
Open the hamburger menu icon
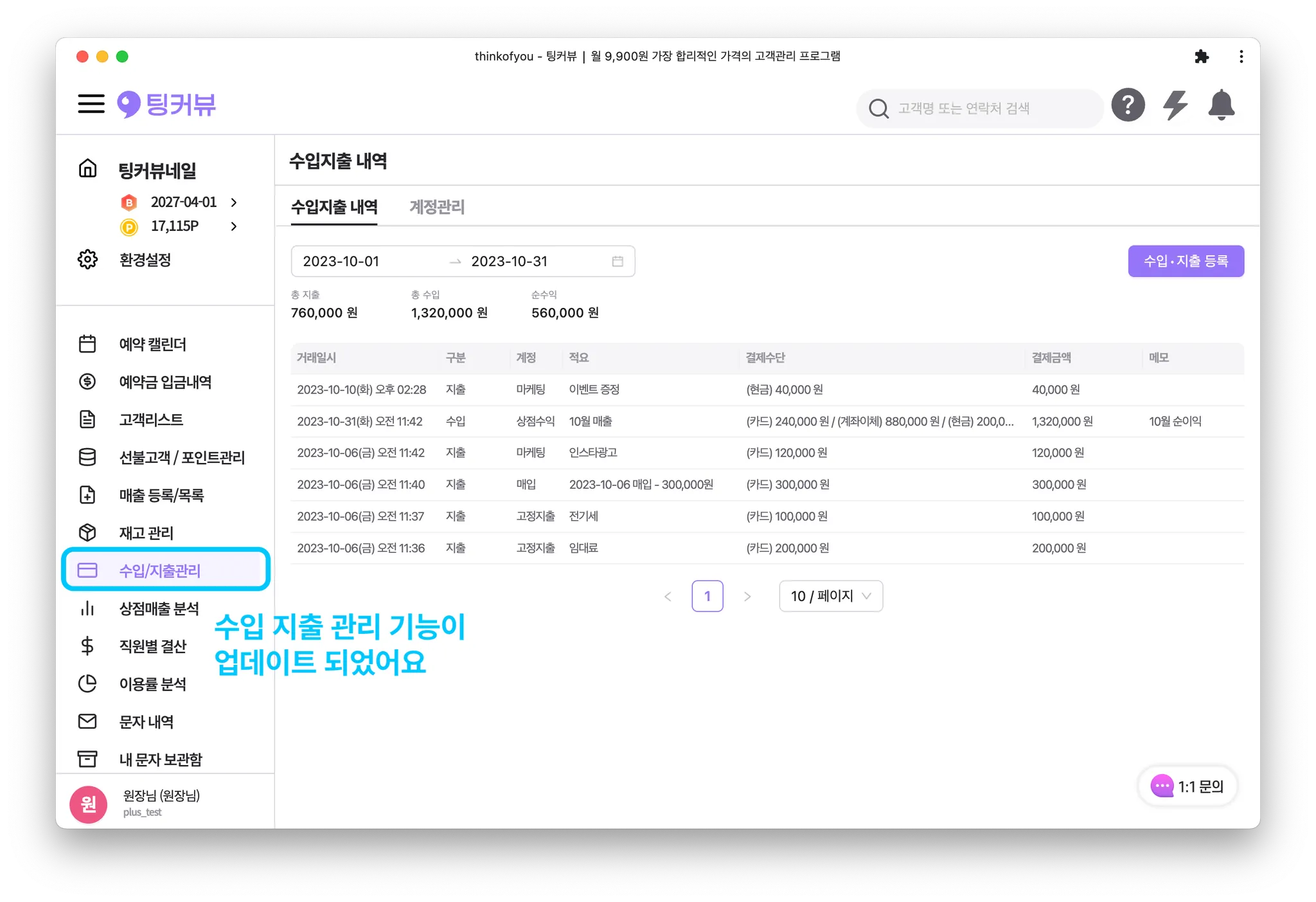(91, 104)
